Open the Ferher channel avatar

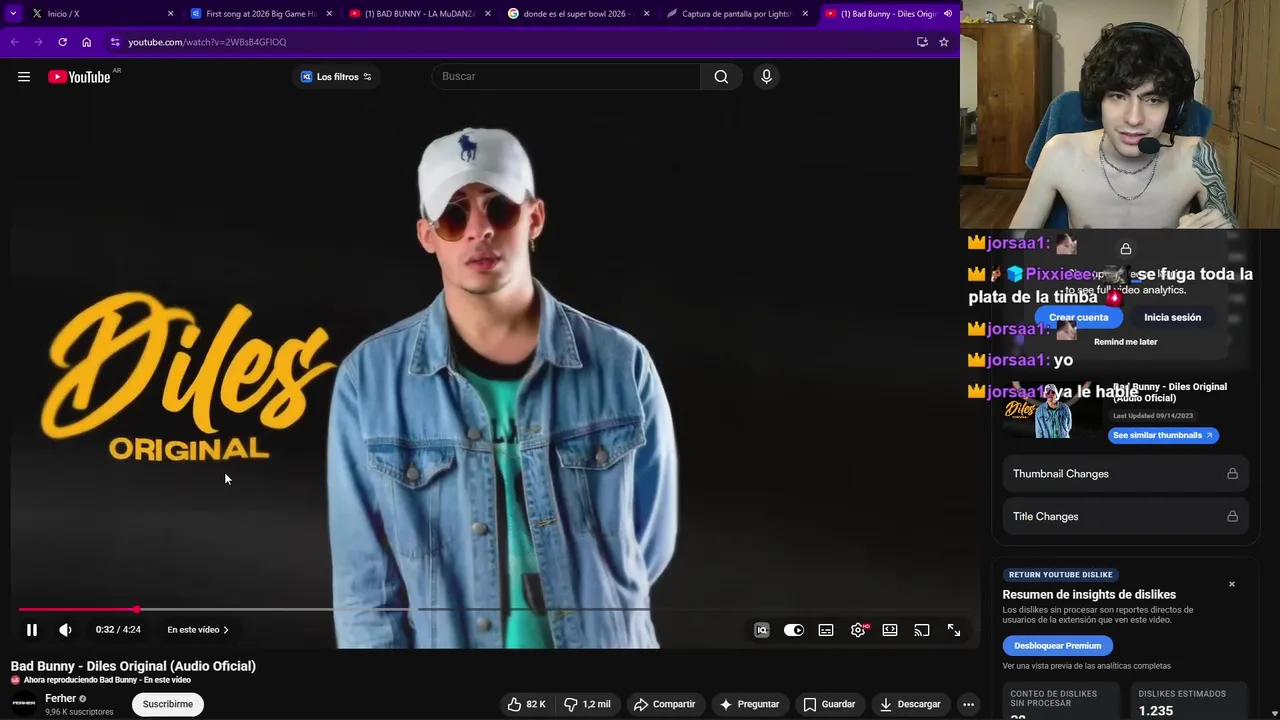tap(24, 704)
